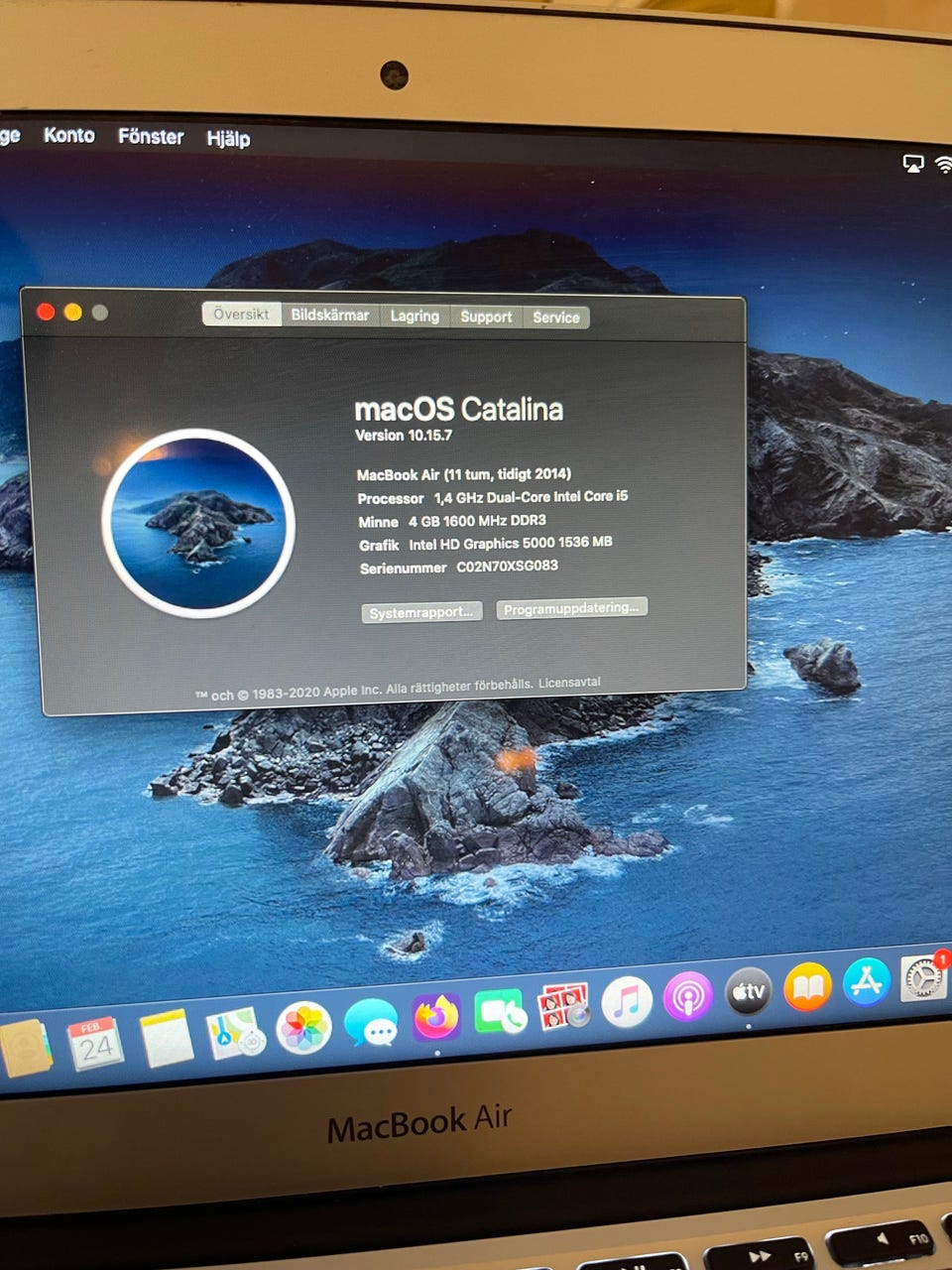Close the About This Mac window

pos(46,312)
